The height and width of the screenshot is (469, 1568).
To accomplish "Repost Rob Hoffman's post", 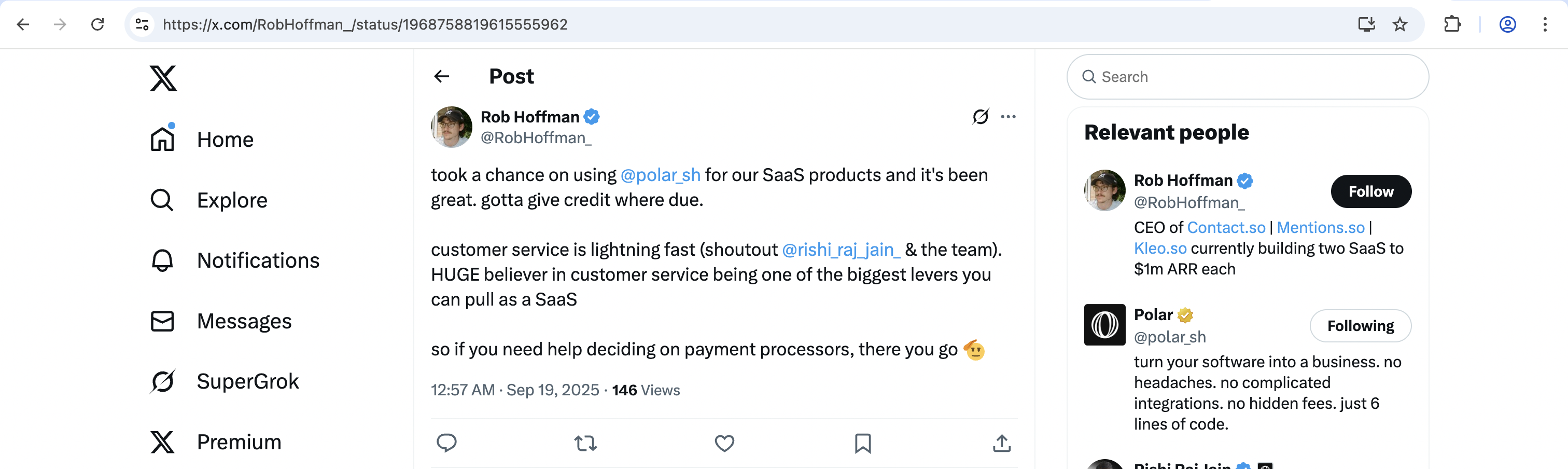I will 584,444.
